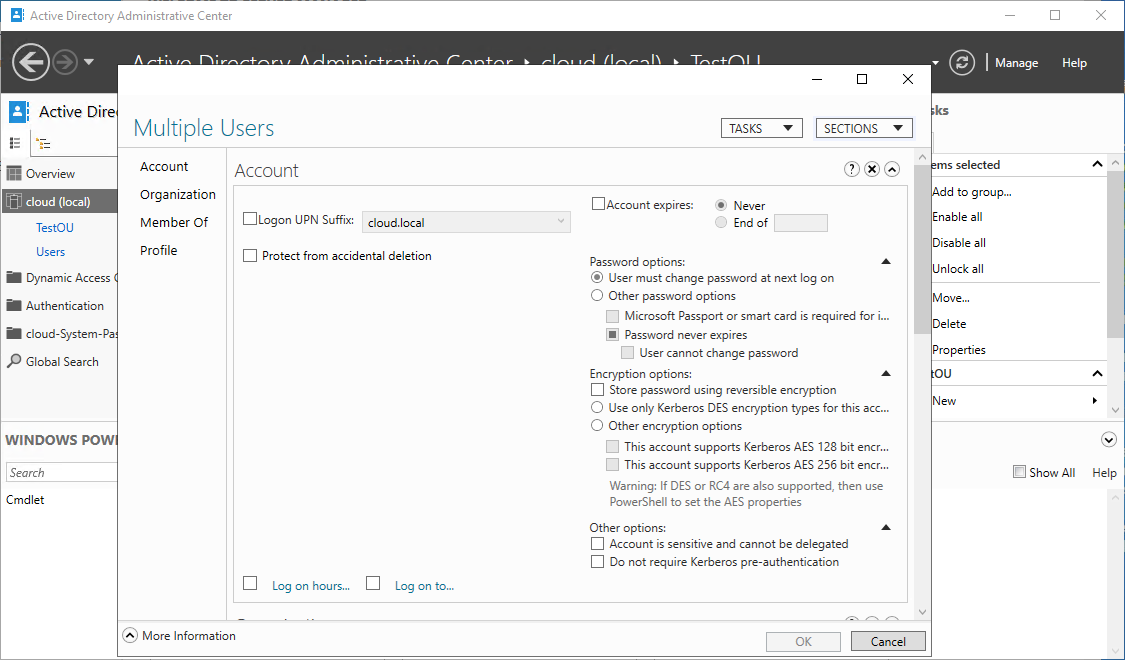The width and height of the screenshot is (1125, 660).
Task: Collapse the Encryption options triangle
Action: 886,373
